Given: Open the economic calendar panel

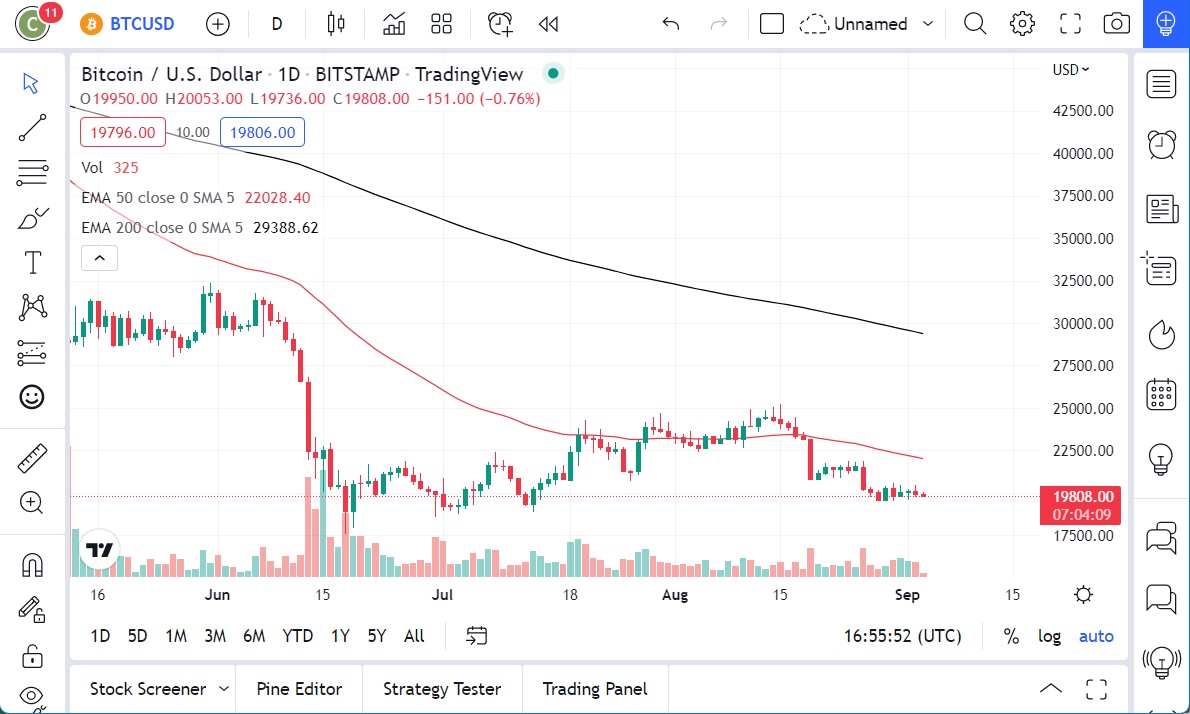Looking at the screenshot, I should pyautogui.click(x=1161, y=394).
